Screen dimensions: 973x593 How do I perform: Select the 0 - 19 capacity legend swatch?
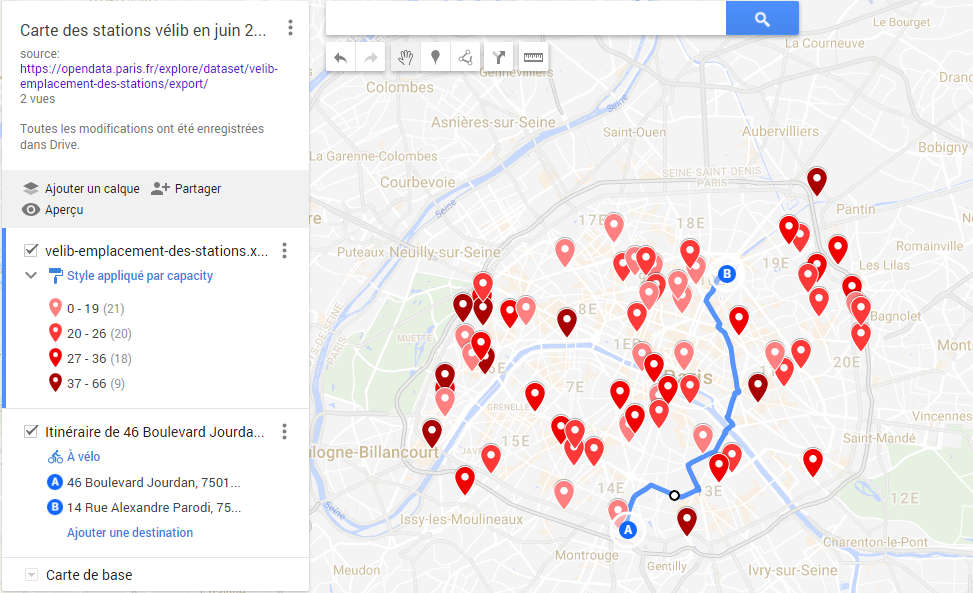tap(55, 308)
